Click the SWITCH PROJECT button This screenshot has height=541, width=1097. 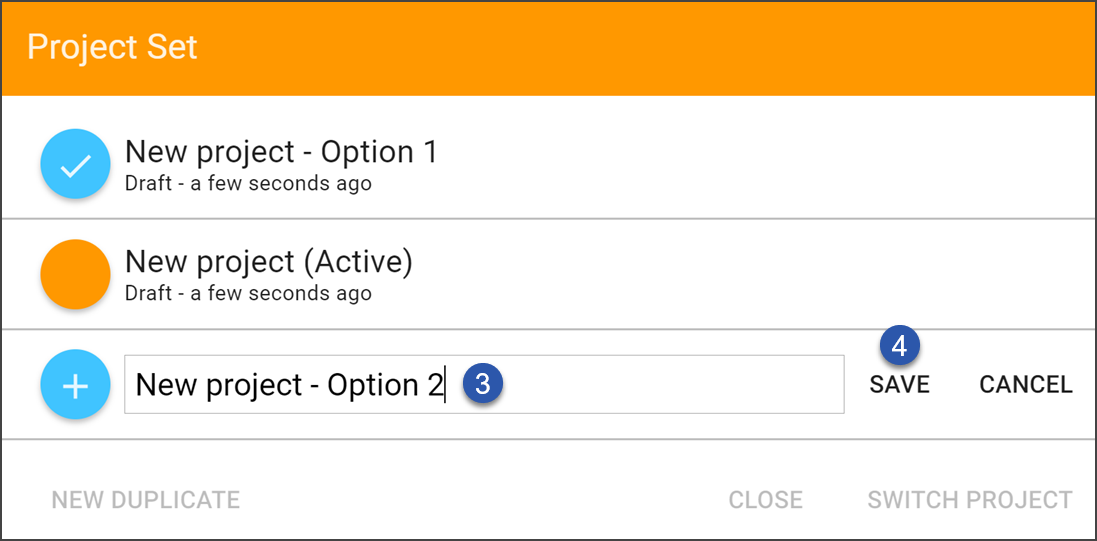(970, 500)
